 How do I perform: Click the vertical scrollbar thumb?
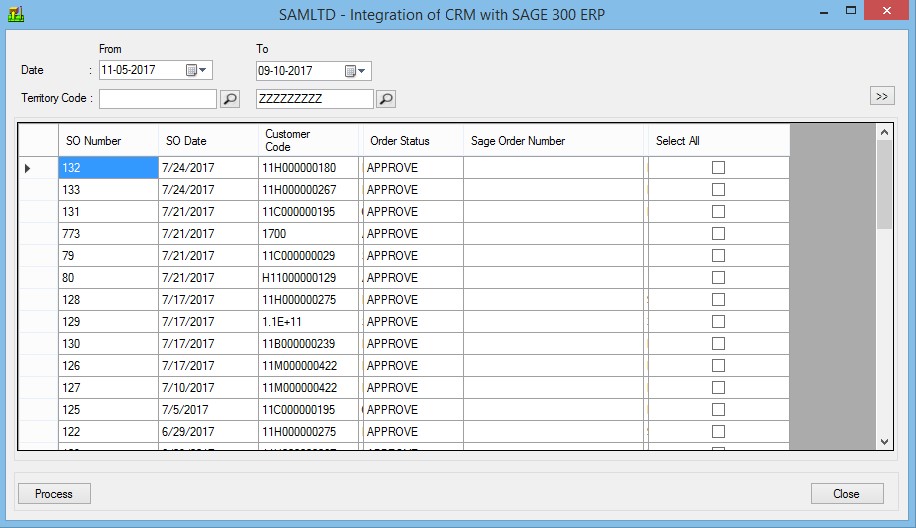click(884, 185)
